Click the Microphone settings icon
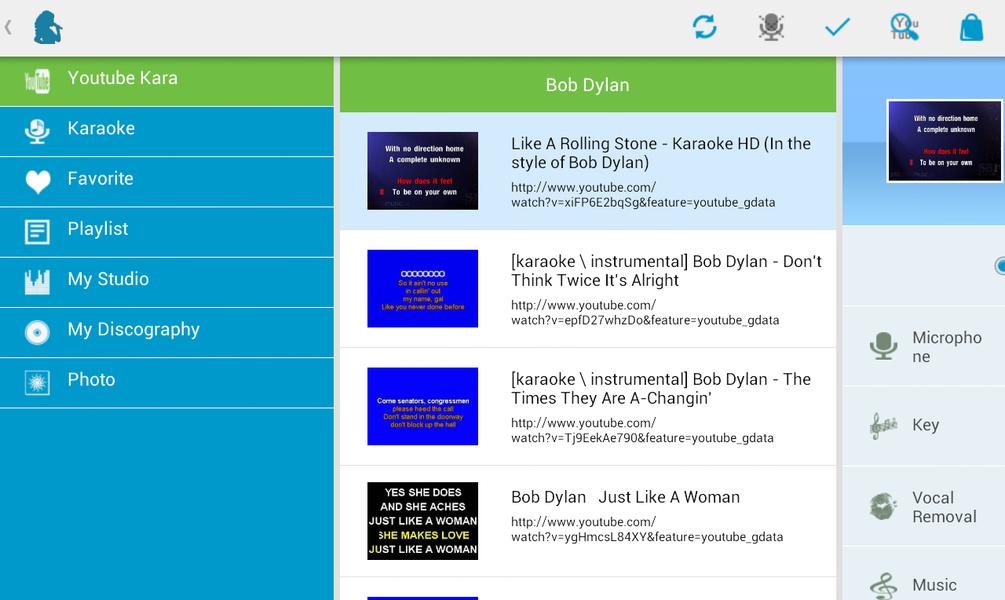Viewport: 1005px width, 600px height. pos(883,346)
